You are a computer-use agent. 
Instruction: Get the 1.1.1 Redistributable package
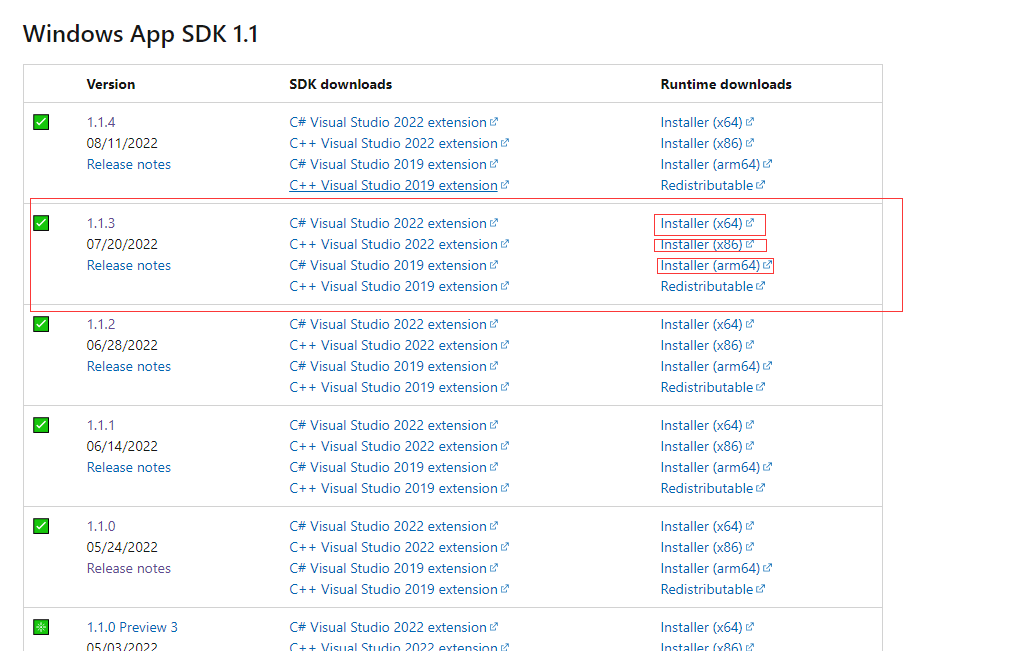[713, 488]
